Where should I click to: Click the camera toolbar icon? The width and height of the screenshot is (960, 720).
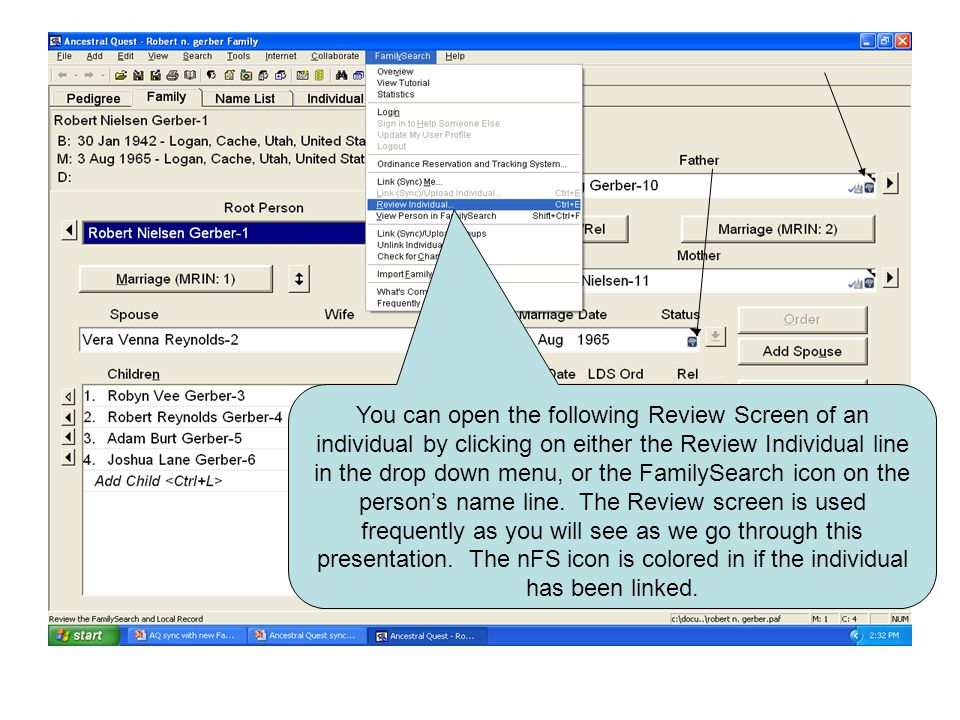tap(246, 75)
